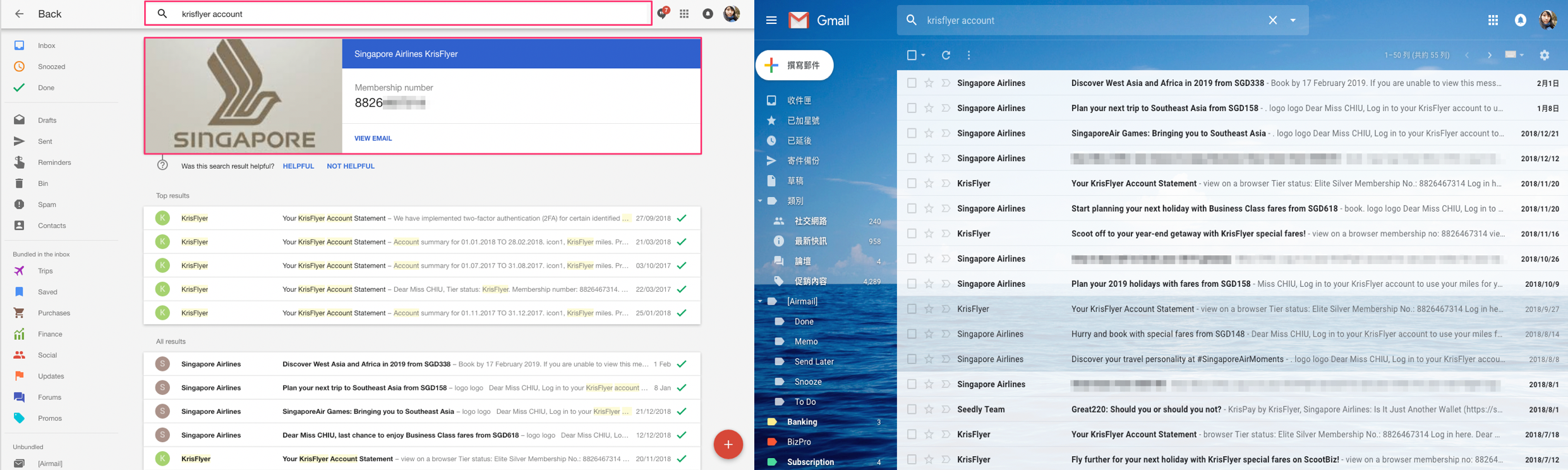Open the notification badge icon in Inbox
The height and width of the screenshot is (470, 1568).
(662, 13)
